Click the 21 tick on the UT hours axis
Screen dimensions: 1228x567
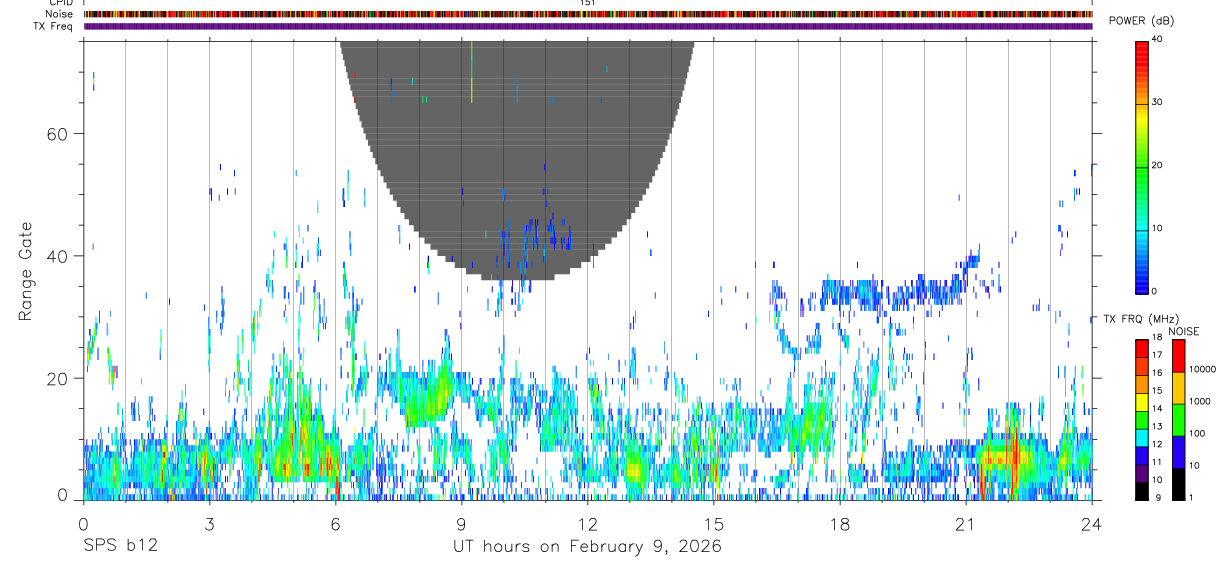965,522
